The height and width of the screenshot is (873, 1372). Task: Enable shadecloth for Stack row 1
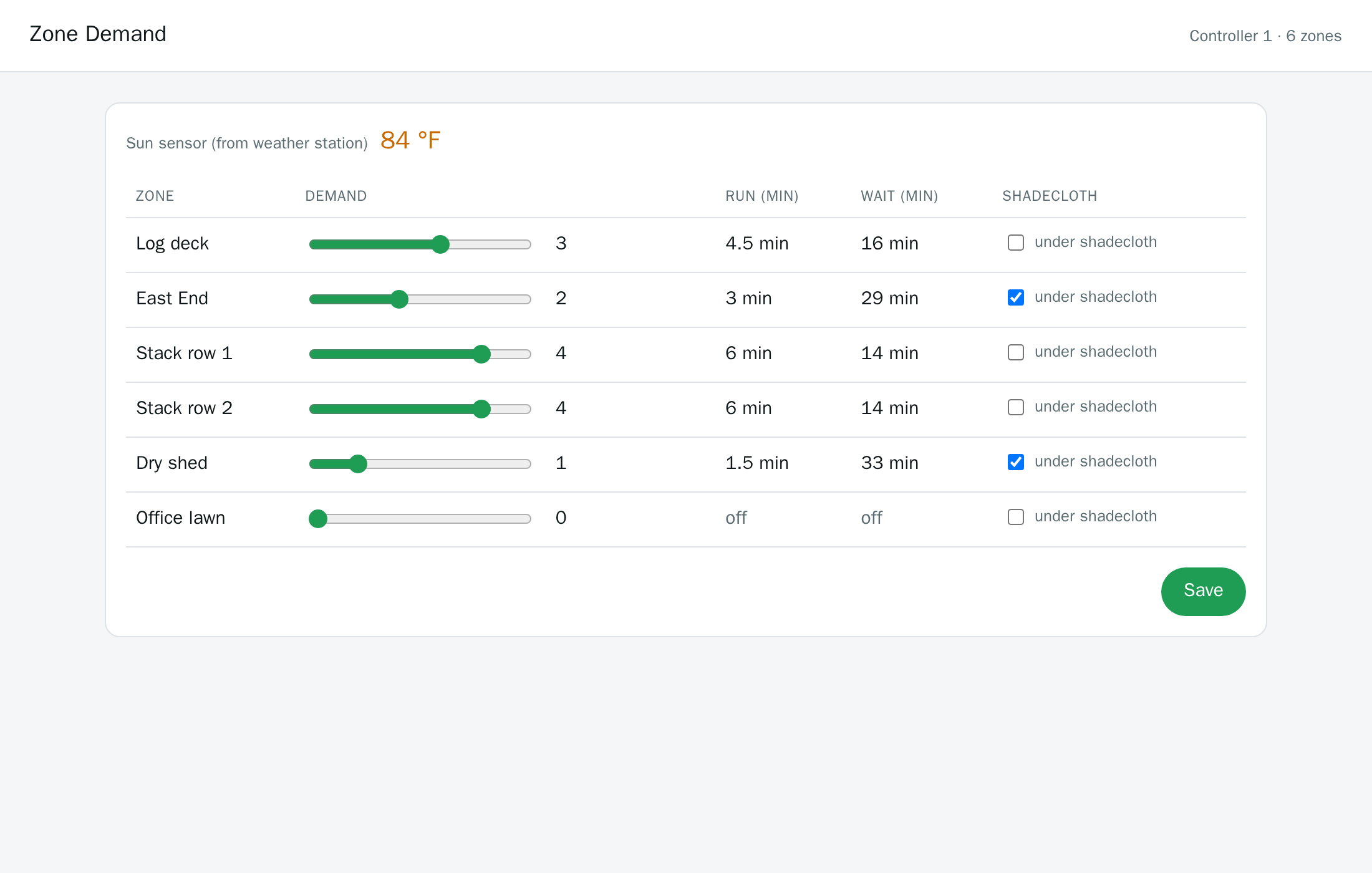pyautogui.click(x=1015, y=352)
